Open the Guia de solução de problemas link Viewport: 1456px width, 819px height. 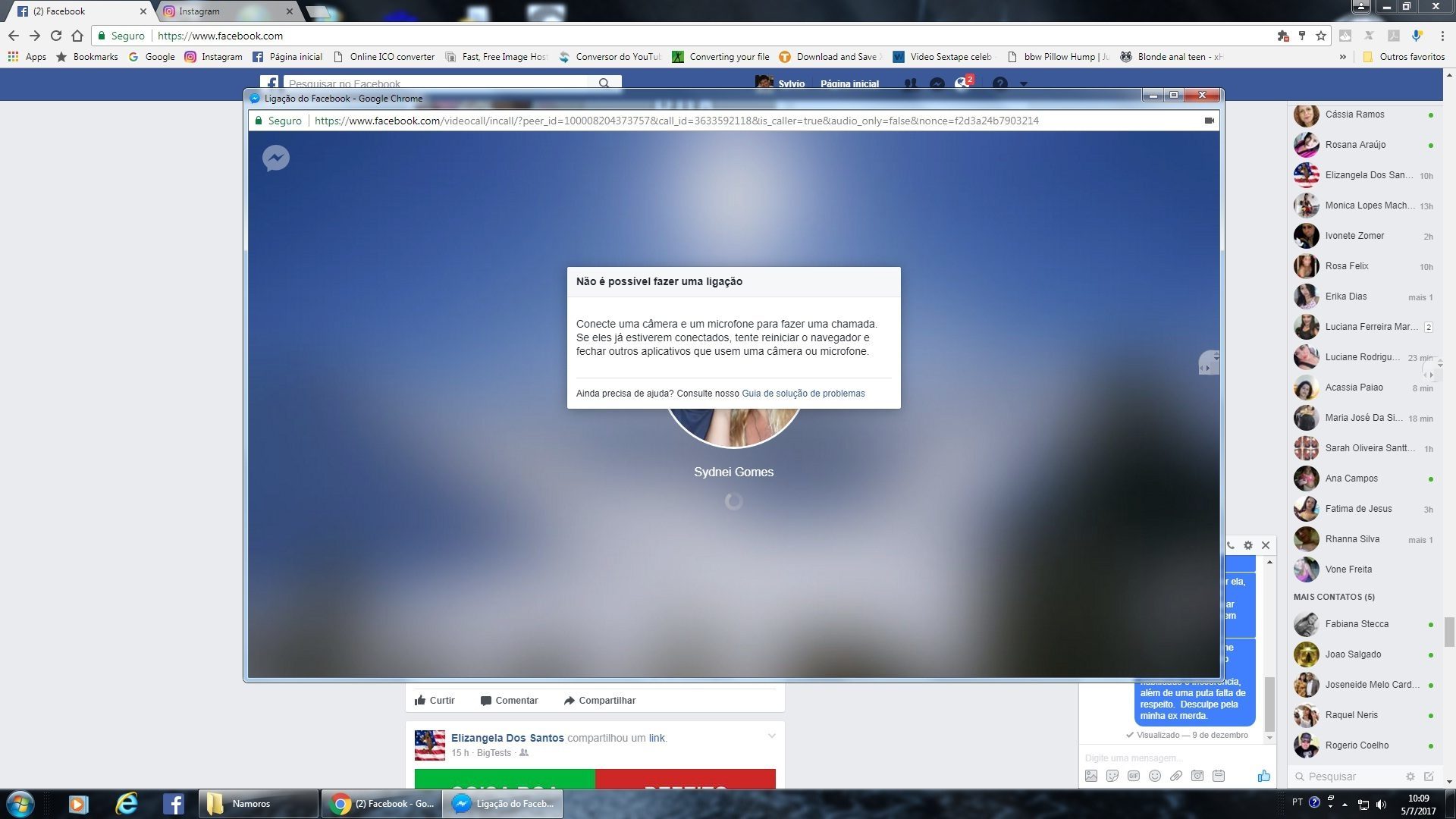click(x=803, y=394)
